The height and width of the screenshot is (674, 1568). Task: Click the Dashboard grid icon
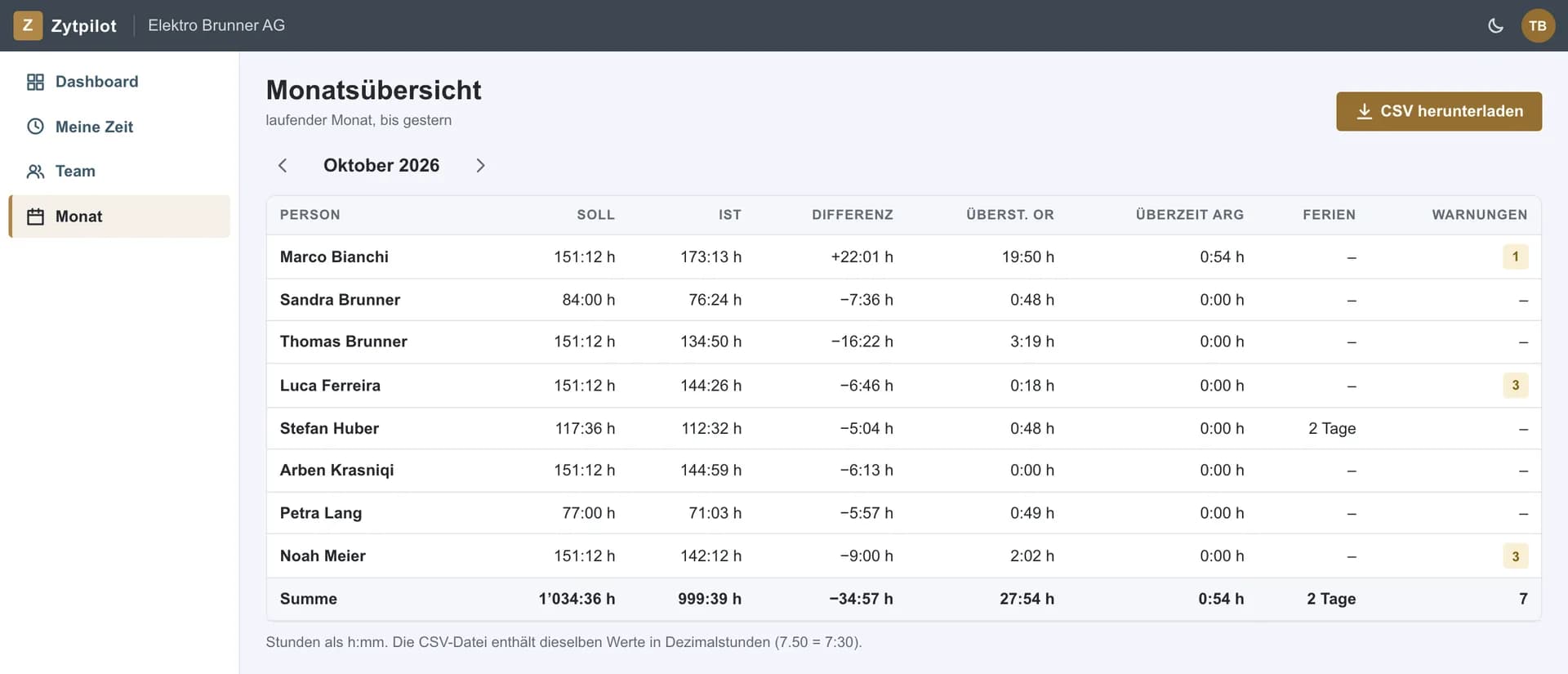(x=35, y=82)
